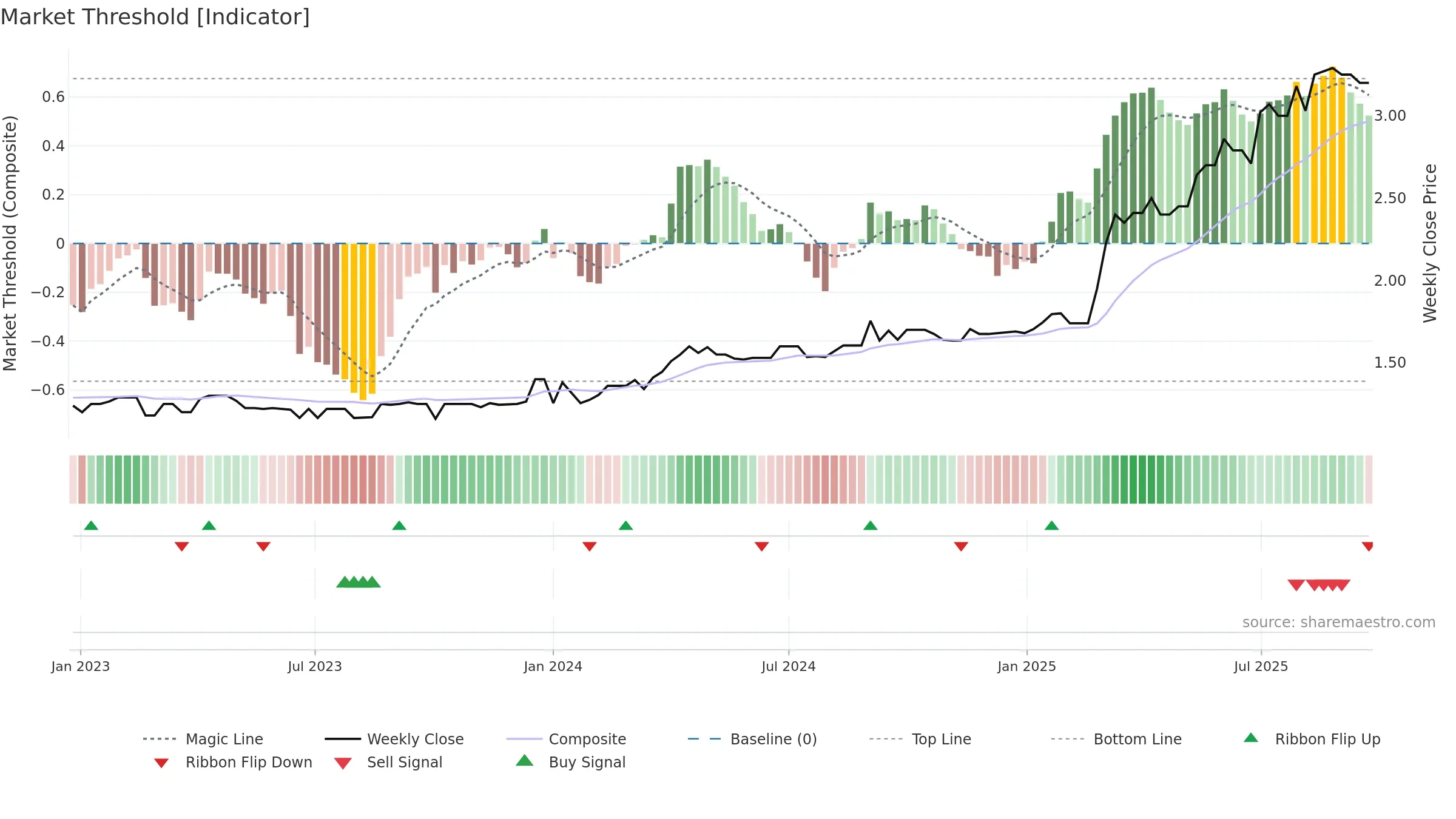Click the 1.50 right-axis price label
This screenshot has width=1456, height=819.
[1390, 363]
